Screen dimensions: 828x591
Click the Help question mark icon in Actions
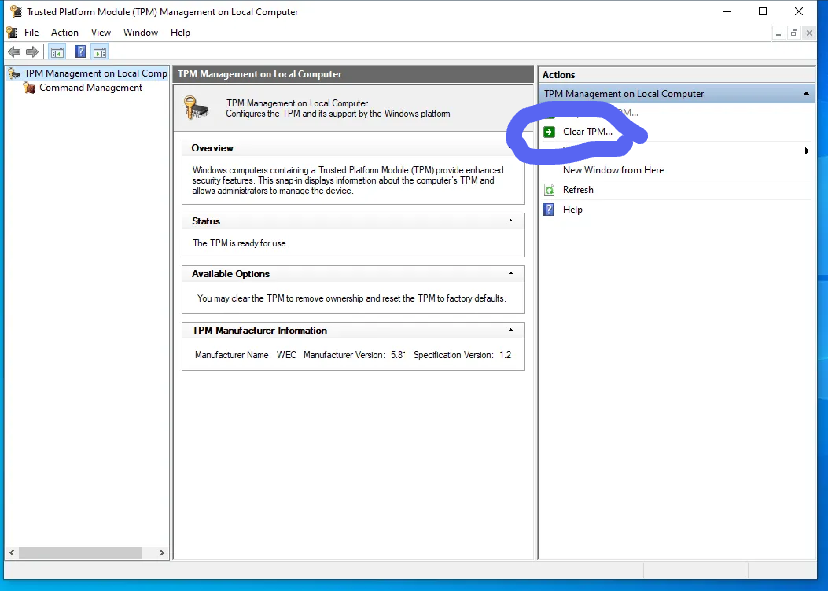[549, 210]
